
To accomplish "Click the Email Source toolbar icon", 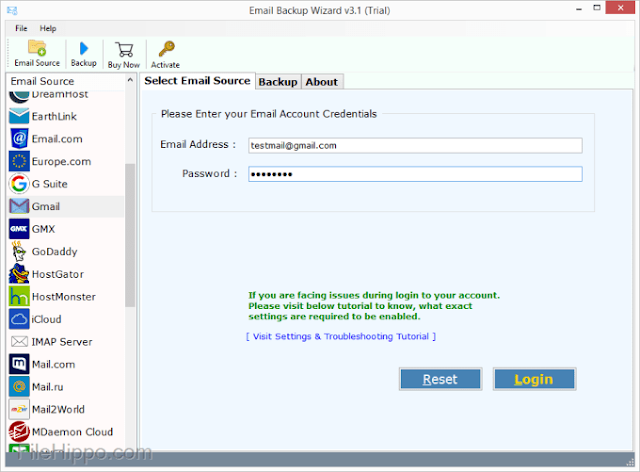I will pyautogui.click(x=37, y=48).
